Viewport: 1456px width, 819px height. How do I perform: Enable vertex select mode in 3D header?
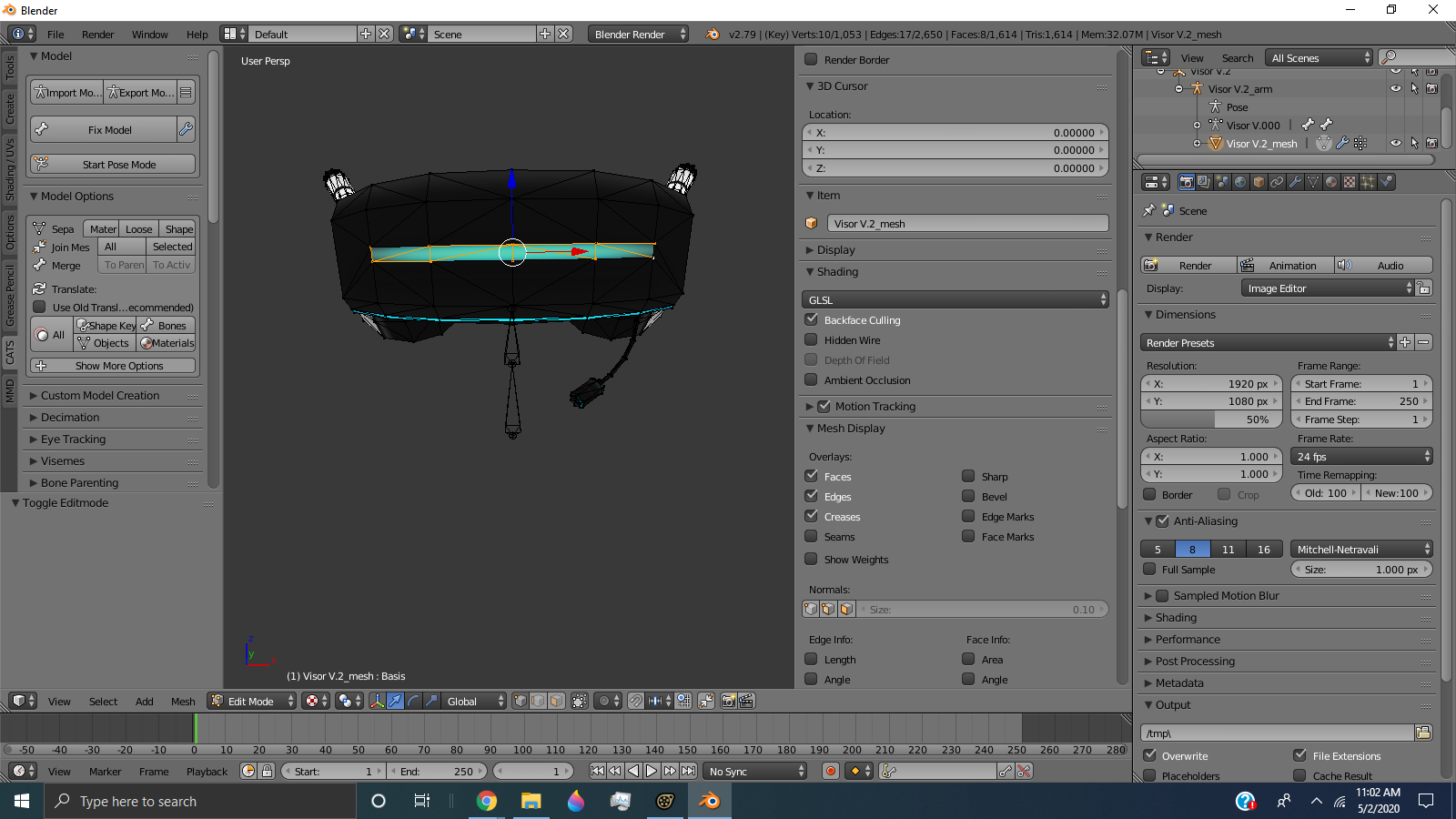coord(520,701)
